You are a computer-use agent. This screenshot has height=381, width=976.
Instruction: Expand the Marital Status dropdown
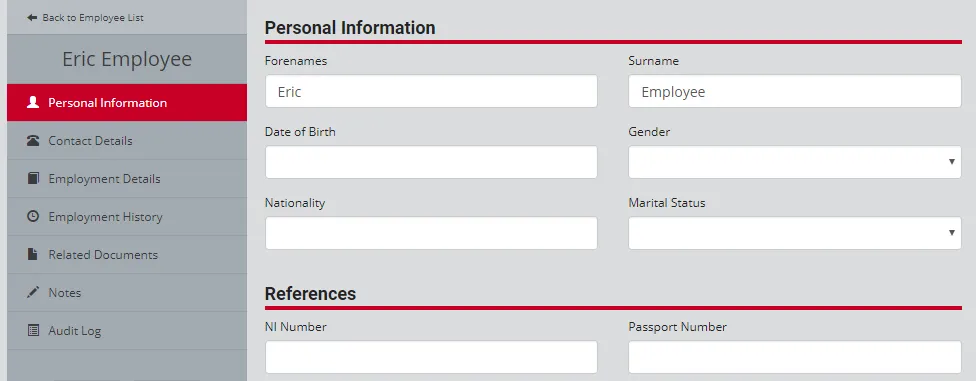coord(795,233)
